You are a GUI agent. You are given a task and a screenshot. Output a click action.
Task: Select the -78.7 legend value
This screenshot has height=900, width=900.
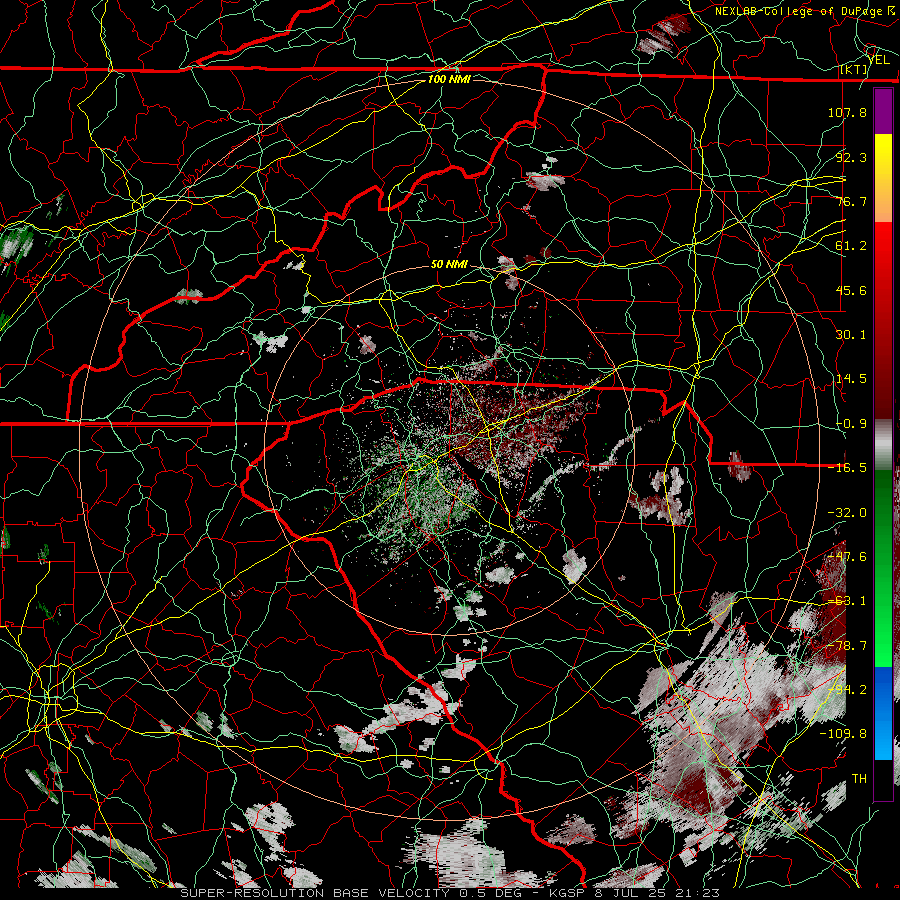[847, 646]
